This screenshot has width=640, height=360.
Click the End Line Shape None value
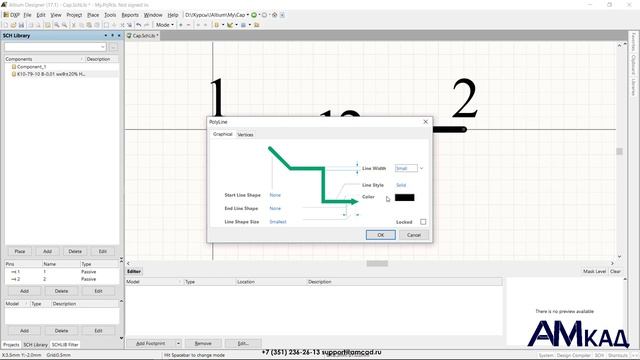point(275,208)
